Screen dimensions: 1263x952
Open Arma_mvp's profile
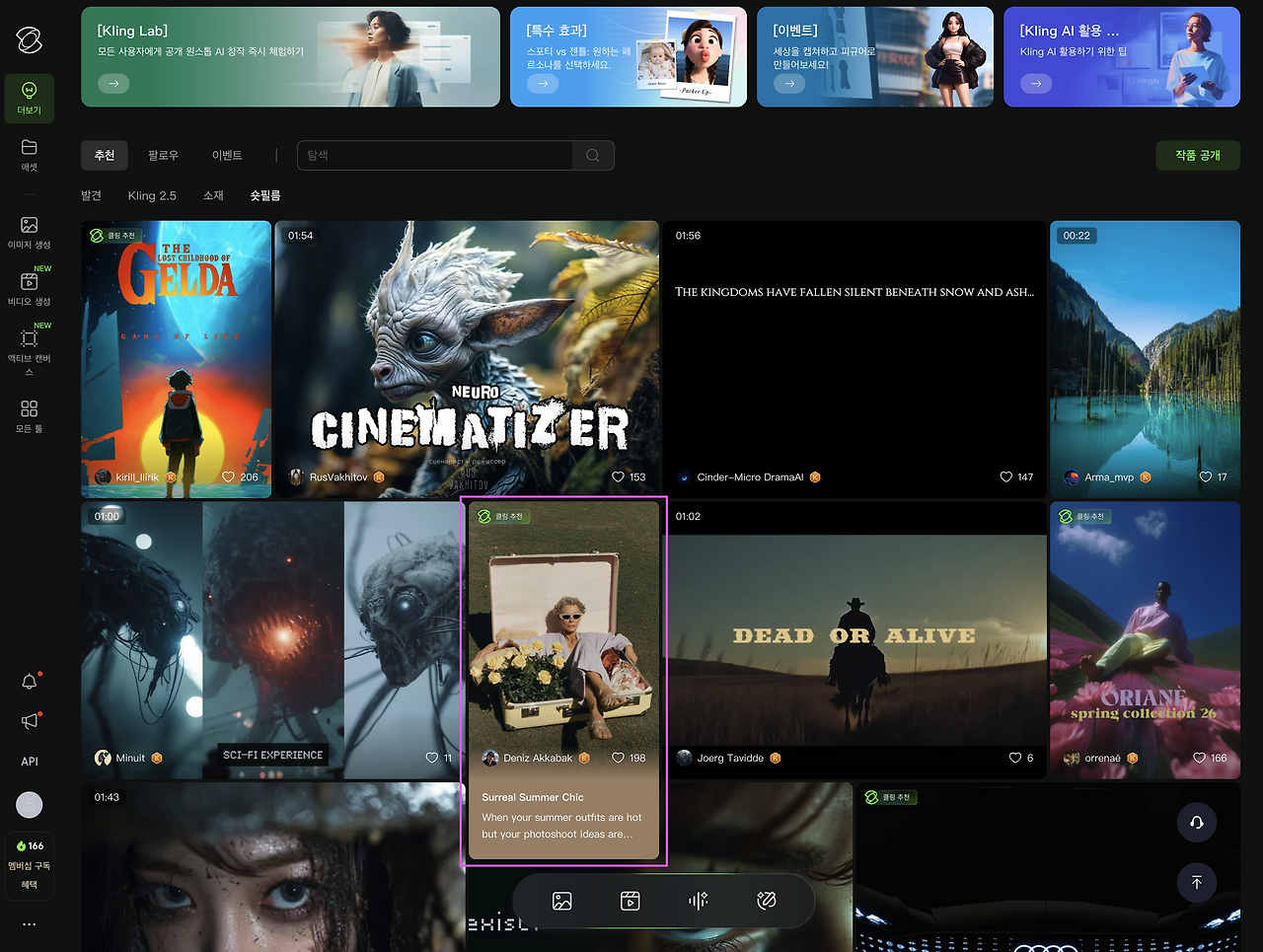coord(1108,476)
